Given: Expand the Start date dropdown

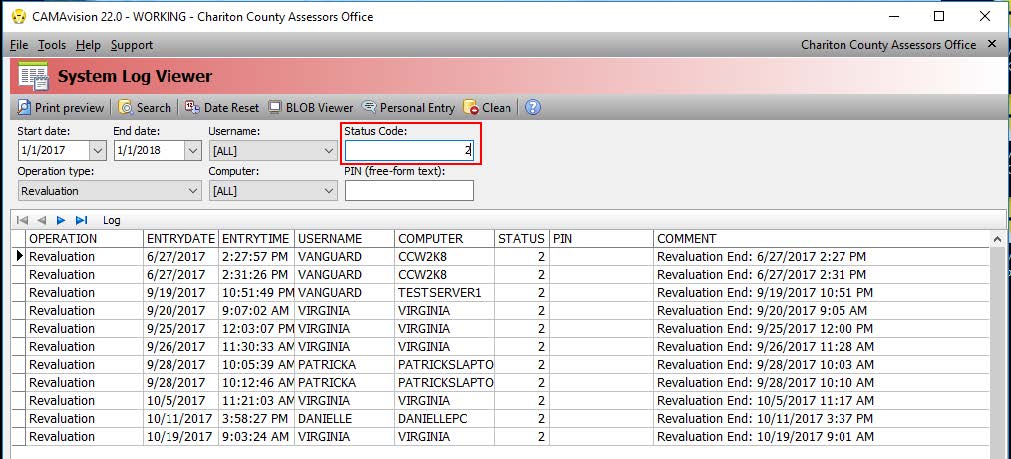Looking at the screenshot, I should point(97,151).
